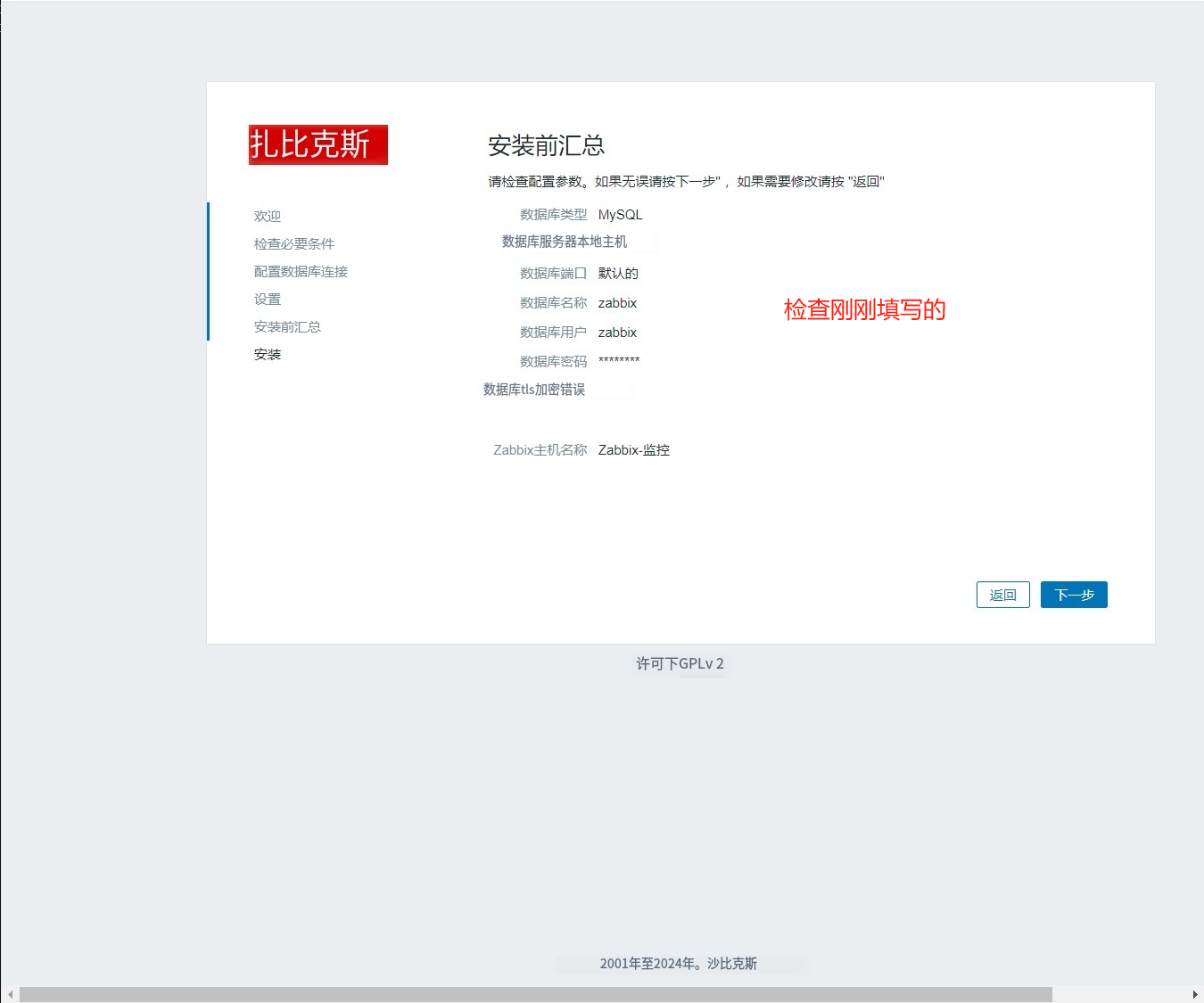The image size is (1204, 1003).
Task: Open the 许可下GPLv 2 license link
Action: coord(680,663)
